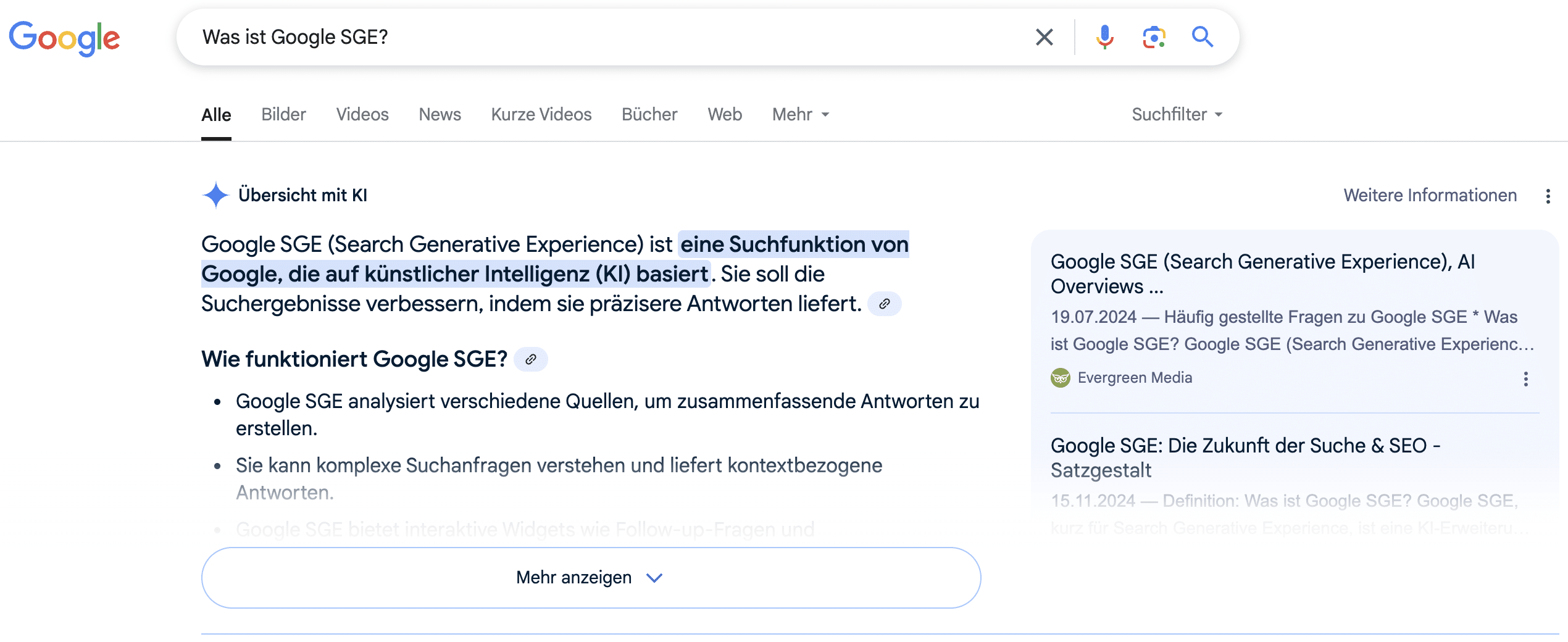Open three-dot menu for Evergreen Media result
The image size is (1568, 642).
[x=1525, y=378]
